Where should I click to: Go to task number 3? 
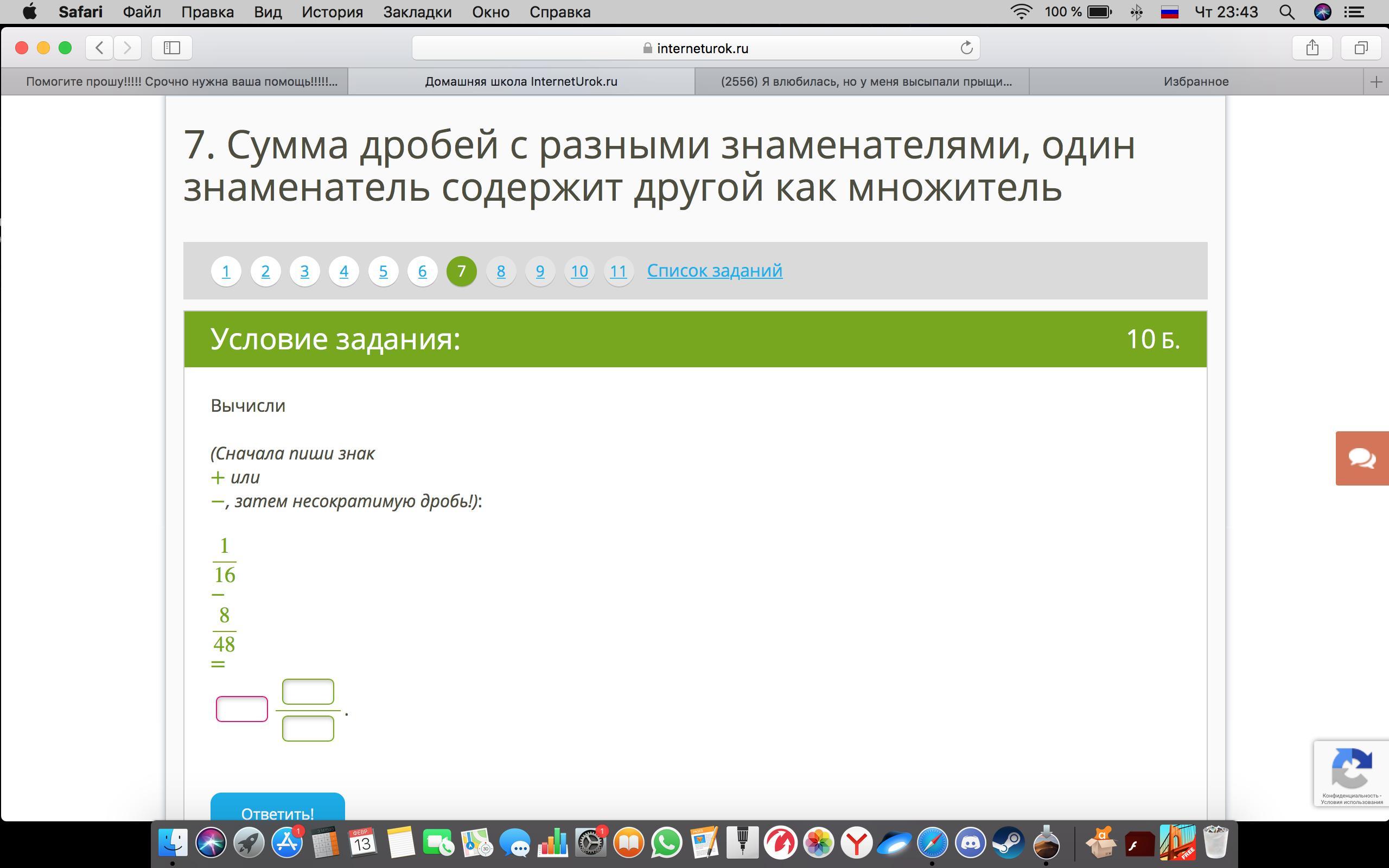(x=305, y=271)
